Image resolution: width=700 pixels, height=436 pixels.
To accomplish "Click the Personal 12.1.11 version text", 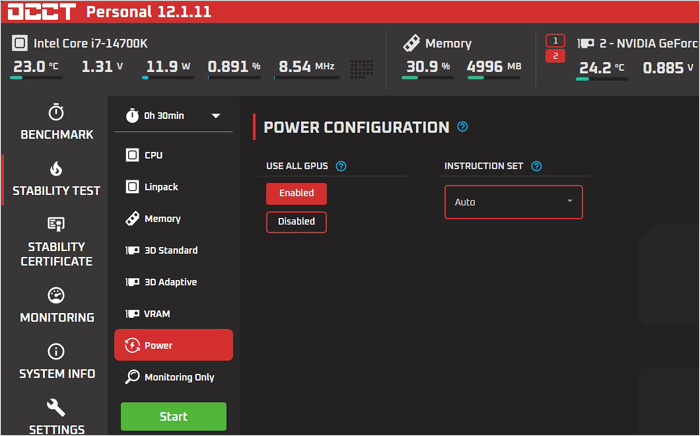I will (x=149, y=12).
